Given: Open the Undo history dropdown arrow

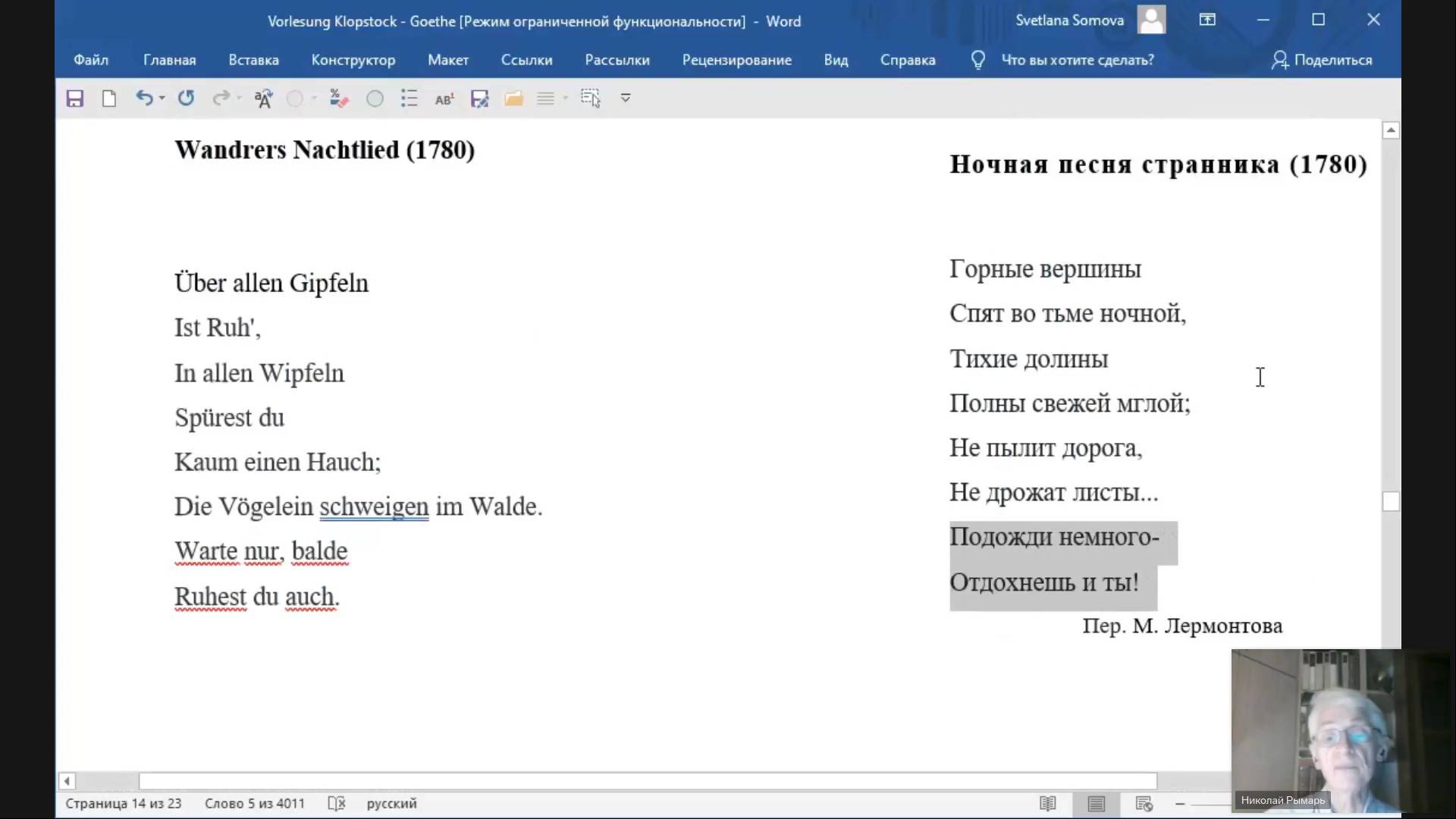Looking at the screenshot, I should [x=161, y=98].
